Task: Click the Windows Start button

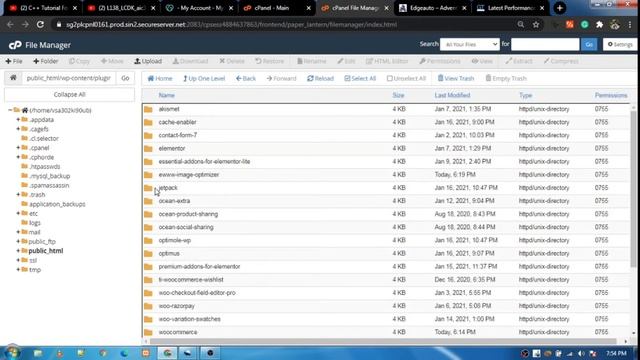Action: coord(11,353)
